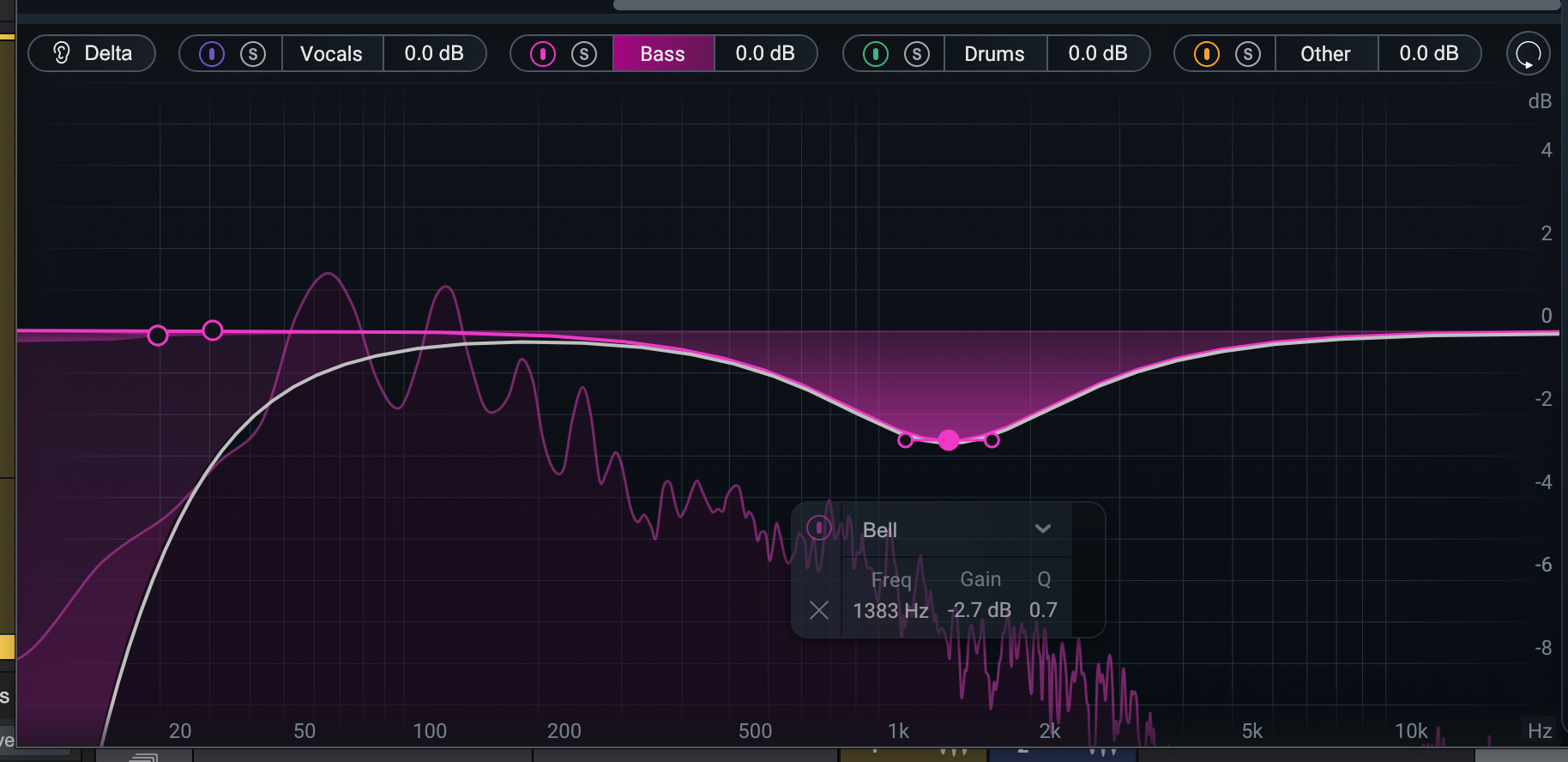Viewport: 1568px width, 762px height.
Task: Select the EQ node nearest 20 Hz
Action: 158,336
